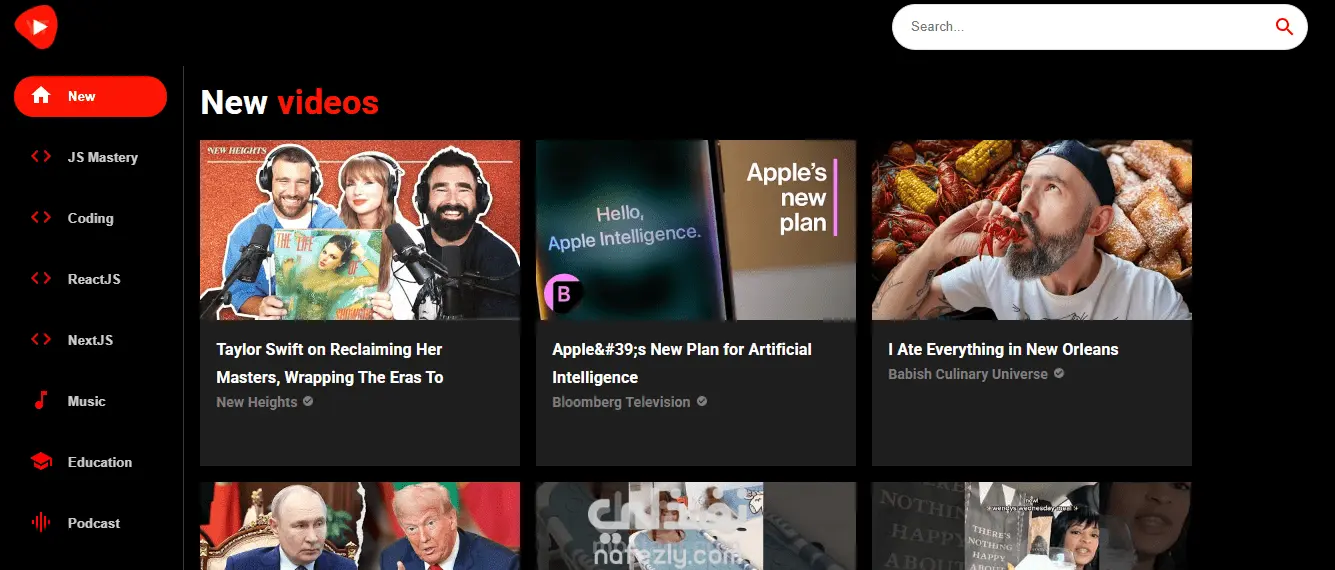This screenshot has height=570, width=1335.
Task: Open the New Orleans crawfish video thumbnail
Action: [1032, 230]
